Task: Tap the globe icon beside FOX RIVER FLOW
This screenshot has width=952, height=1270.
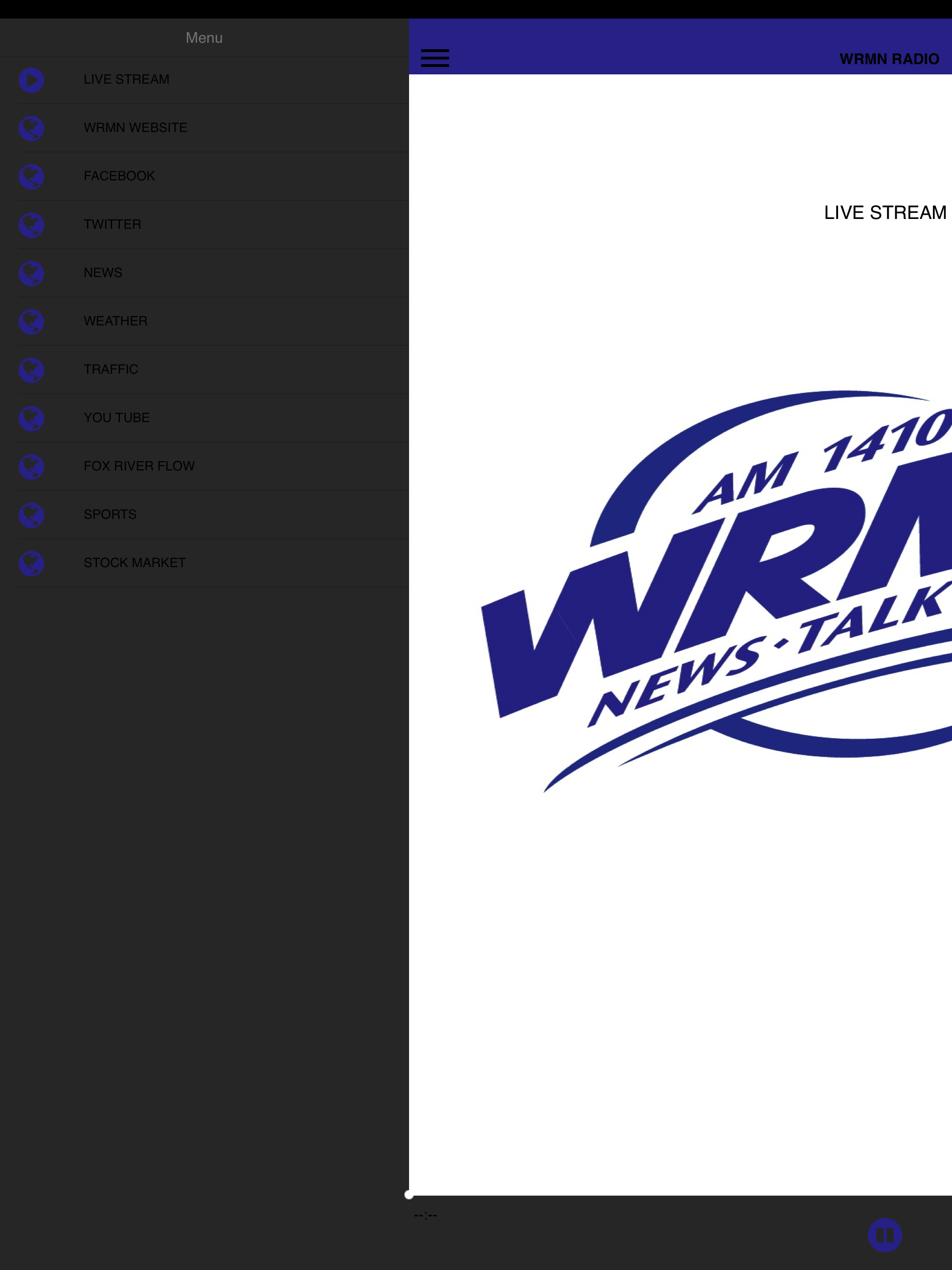Action: [x=31, y=466]
